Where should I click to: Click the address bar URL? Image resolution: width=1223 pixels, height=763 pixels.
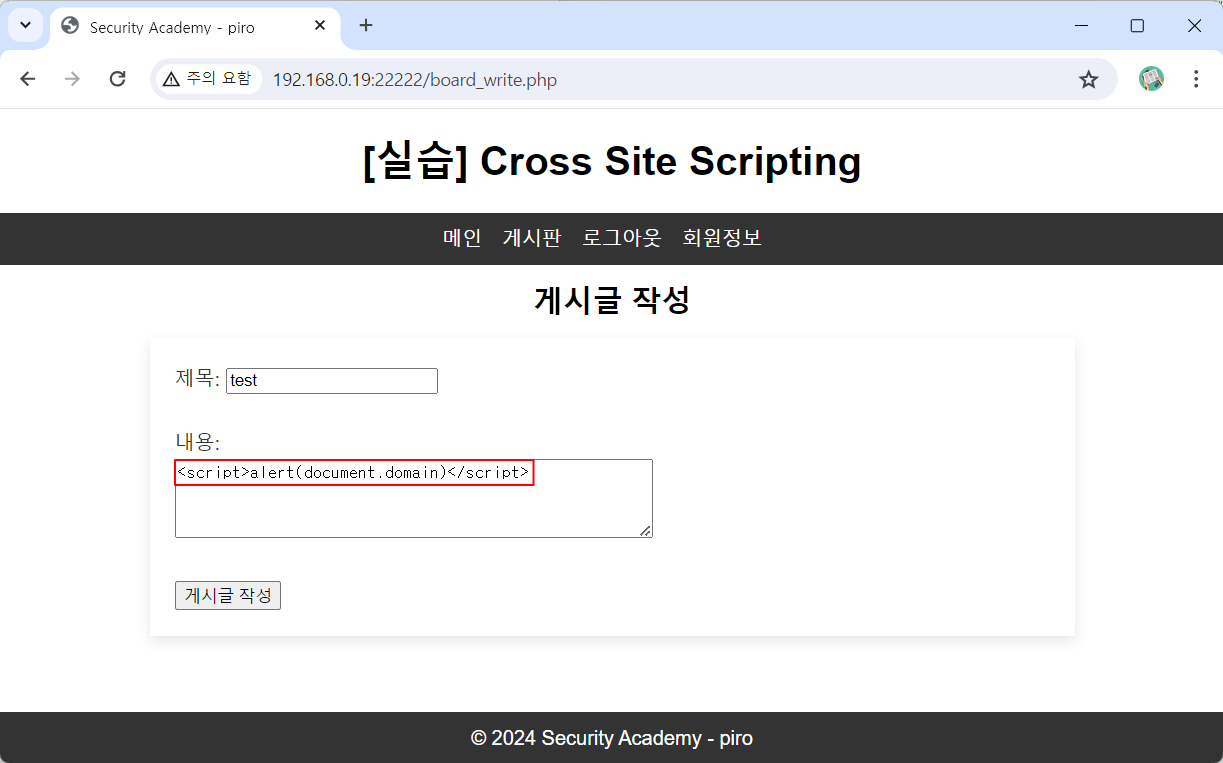(414, 80)
